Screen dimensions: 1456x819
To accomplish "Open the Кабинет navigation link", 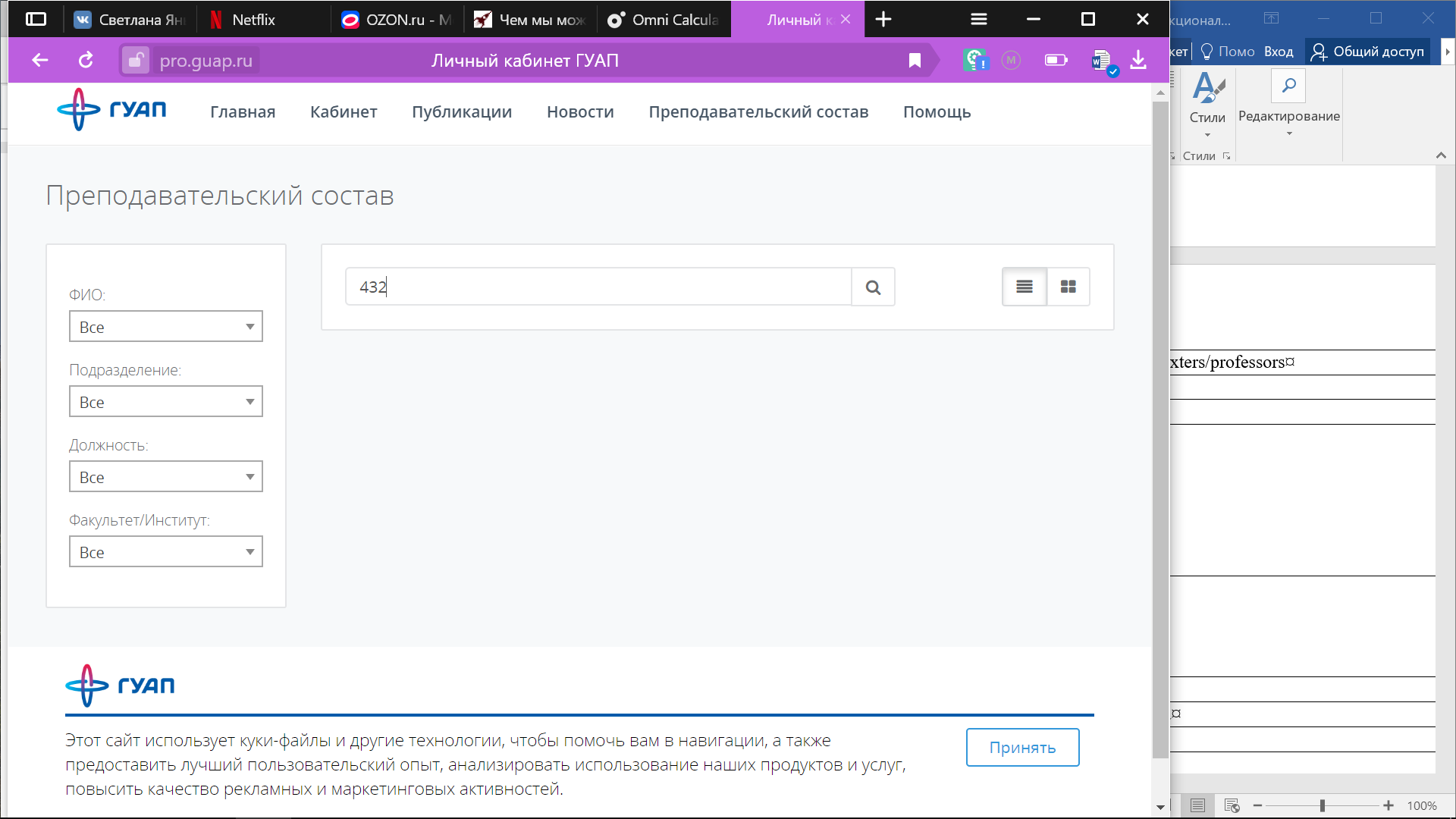I will (343, 112).
